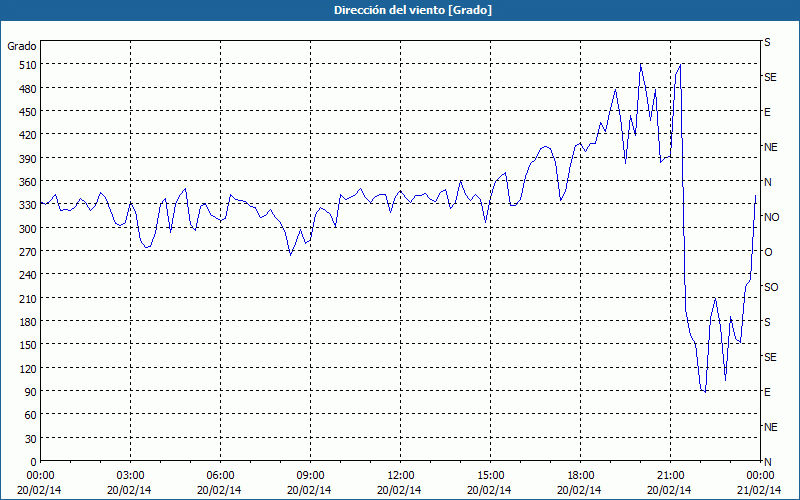
Task: Click topmost 'S' label on compass axis
Action: click(x=767, y=42)
